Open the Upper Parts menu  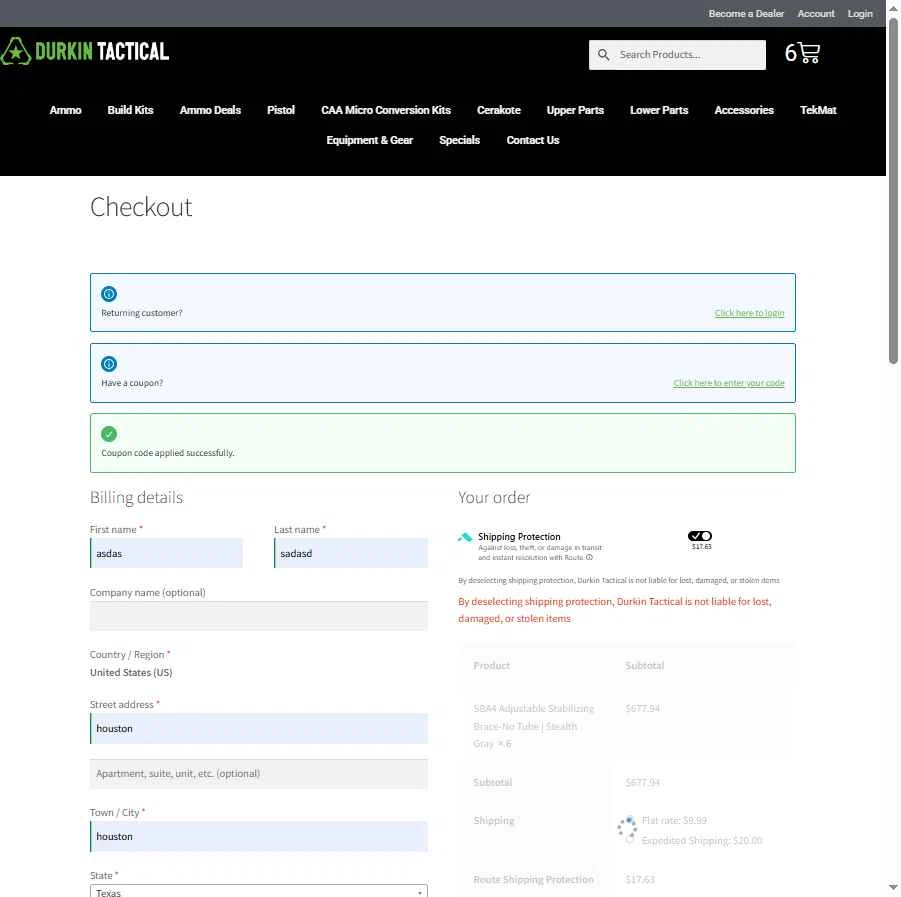pos(575,110)
